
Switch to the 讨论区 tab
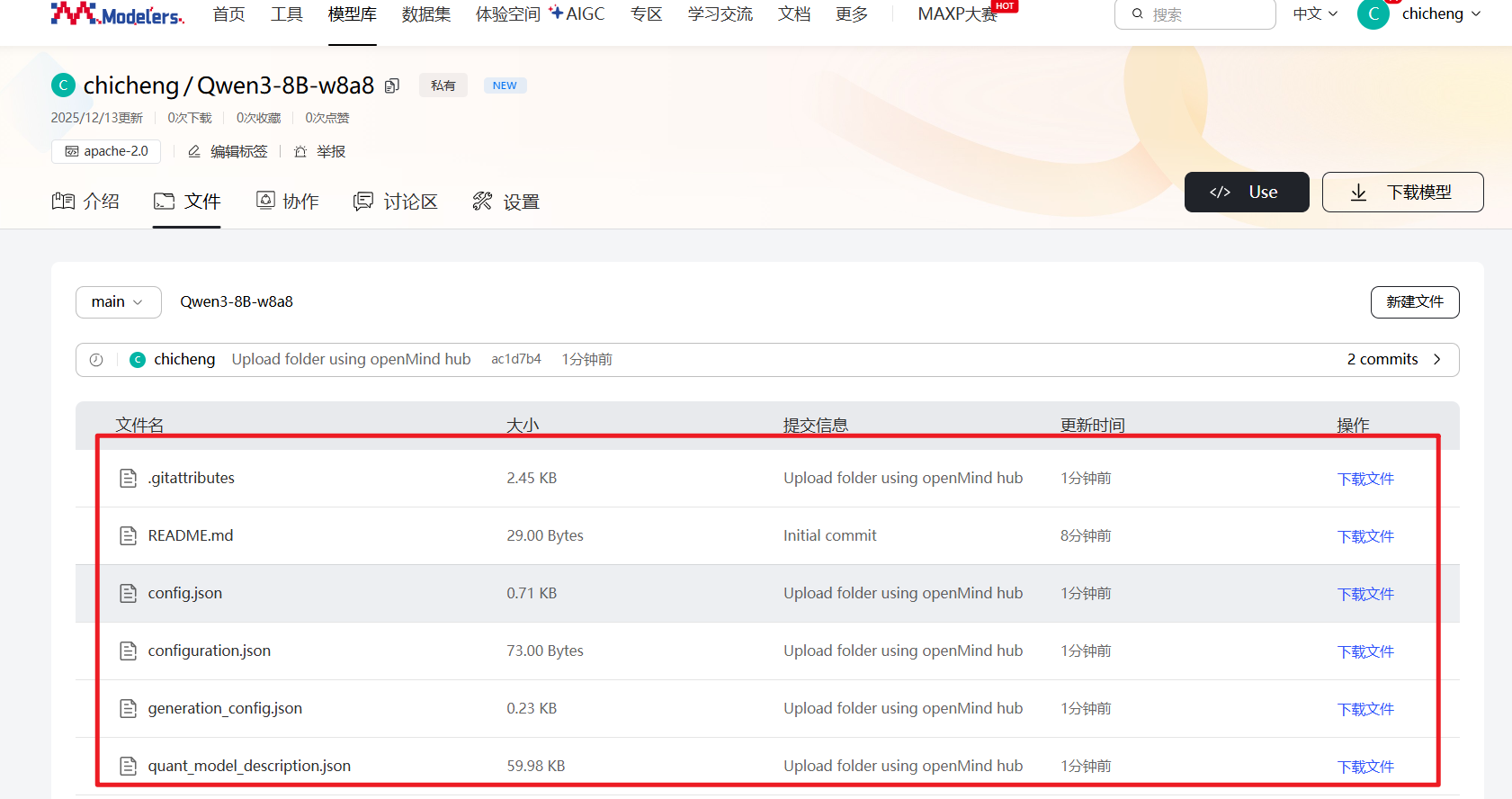click(396, 202)
